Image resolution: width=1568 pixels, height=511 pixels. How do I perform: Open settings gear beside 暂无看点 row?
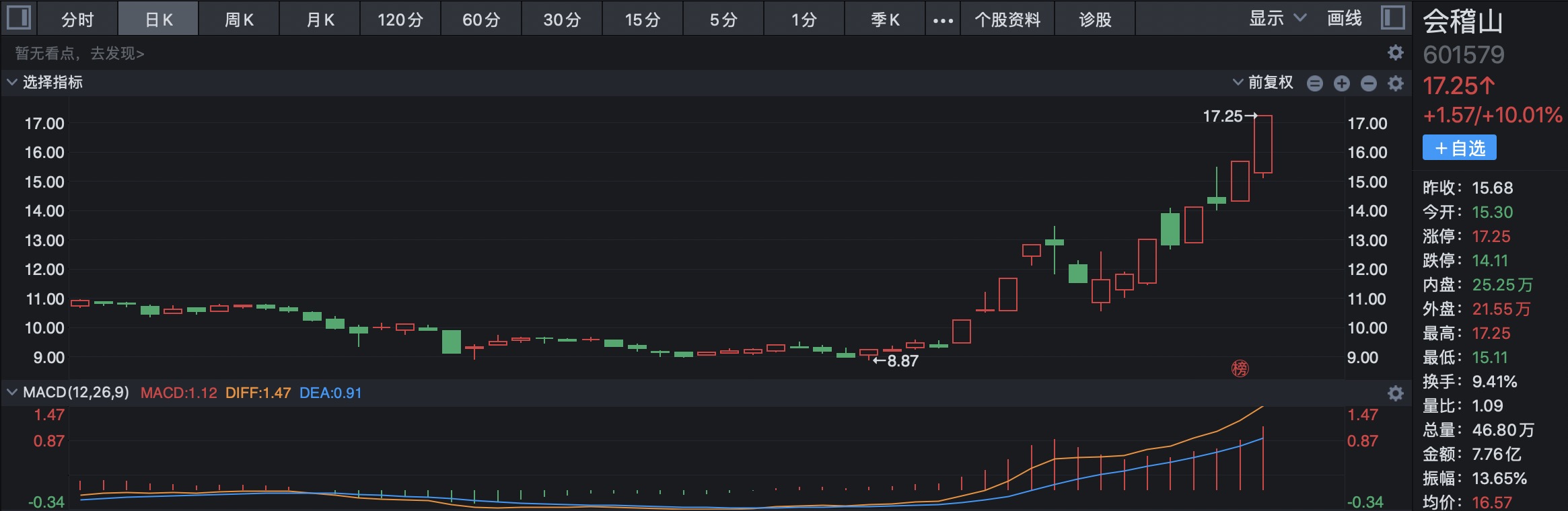point(1396,52)
